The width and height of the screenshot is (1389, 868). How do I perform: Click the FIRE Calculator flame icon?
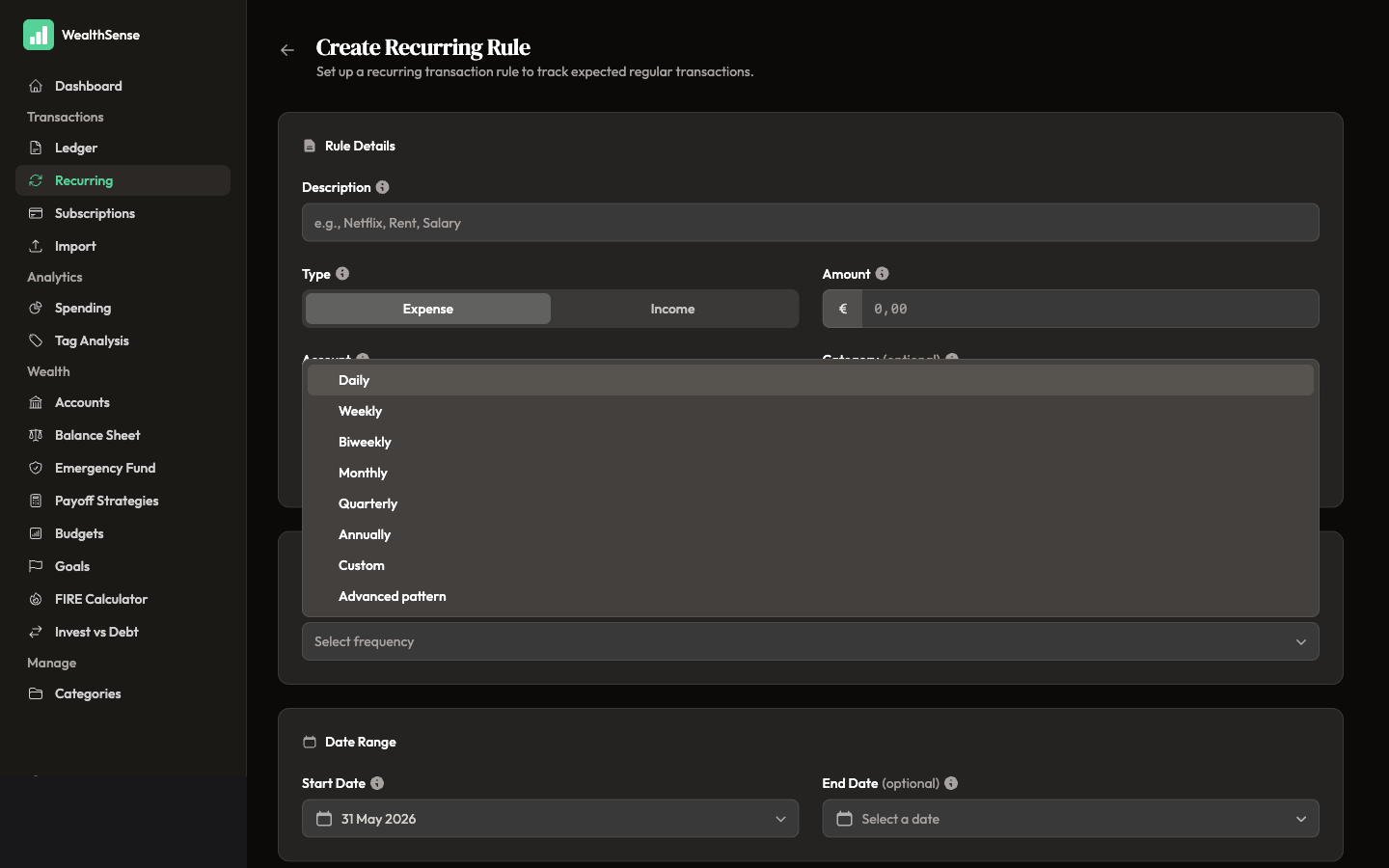[36, 599]
